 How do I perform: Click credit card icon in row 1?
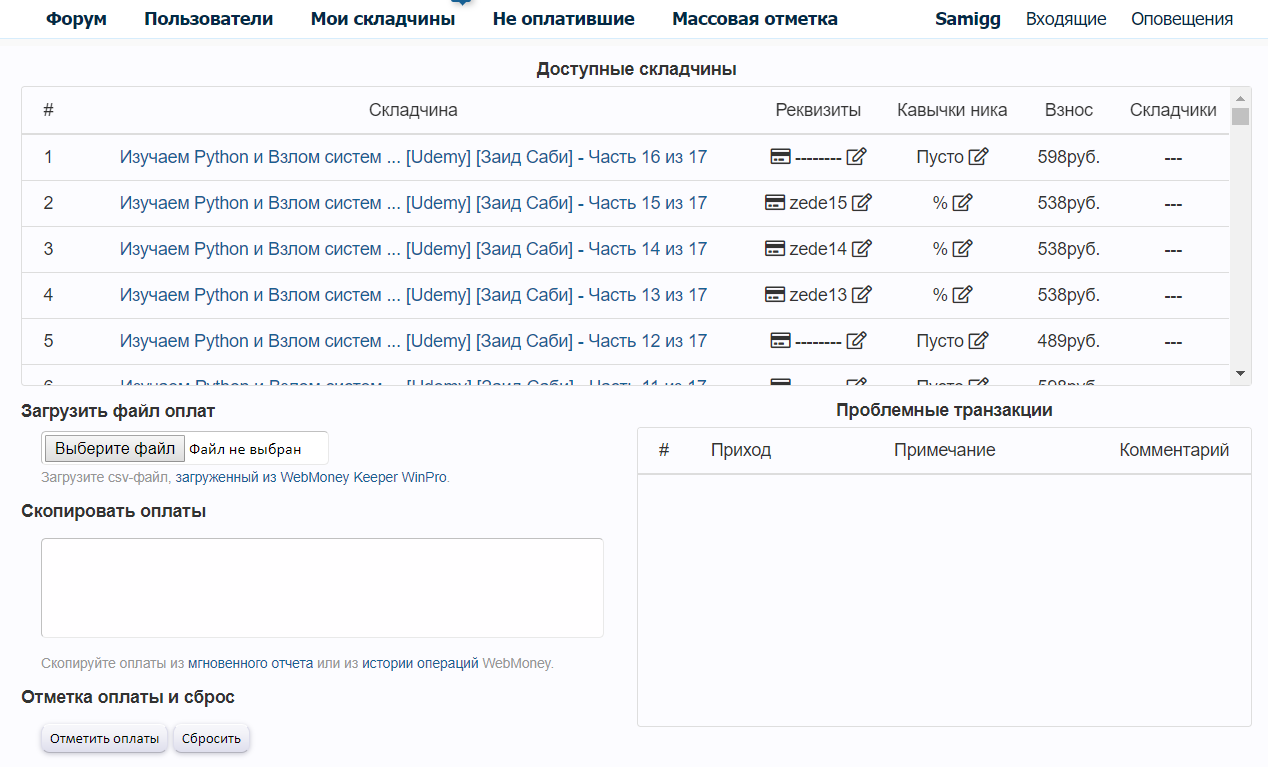click(781, 157)
